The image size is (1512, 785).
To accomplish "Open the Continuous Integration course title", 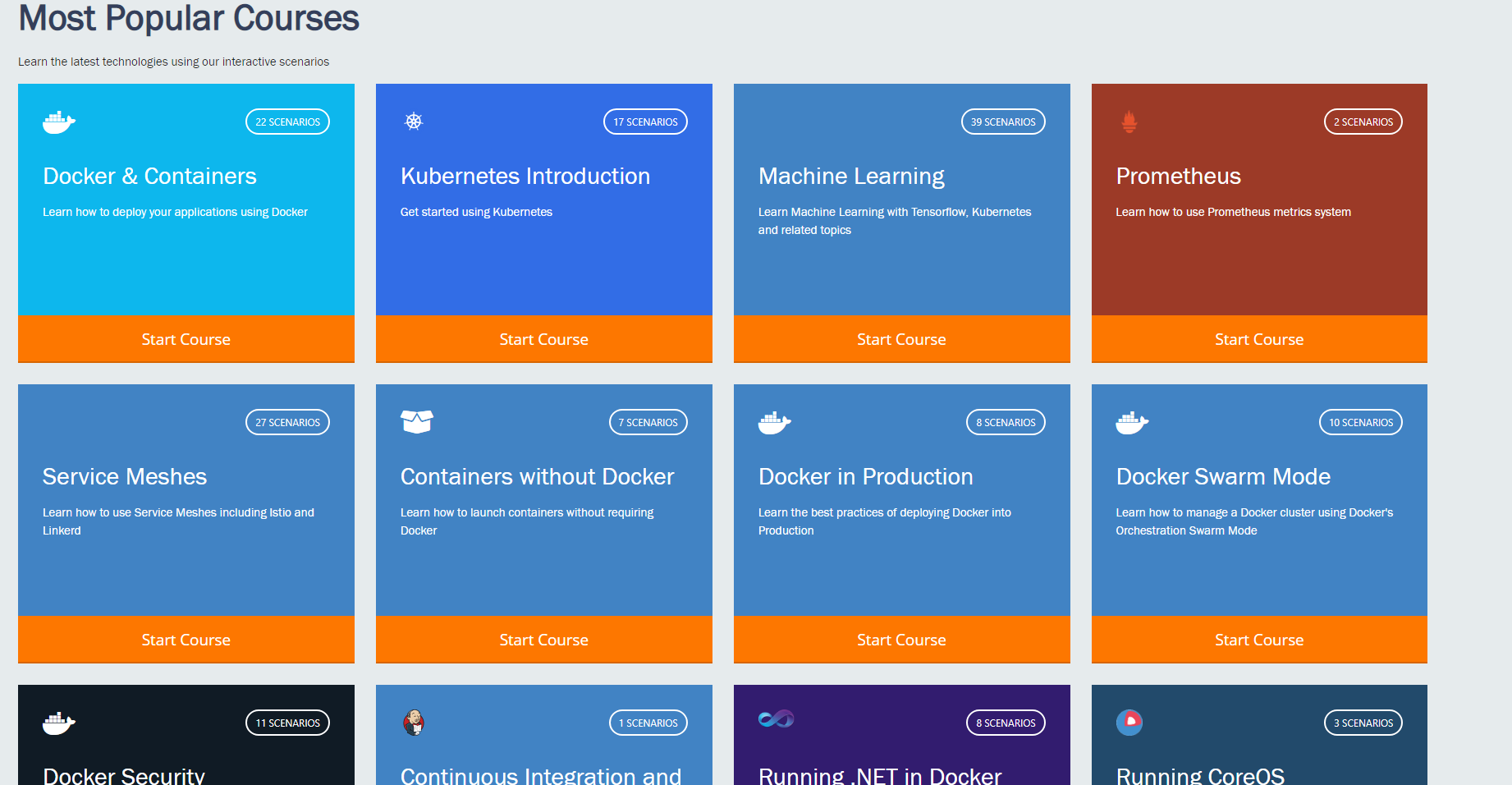I will [541, 775].
